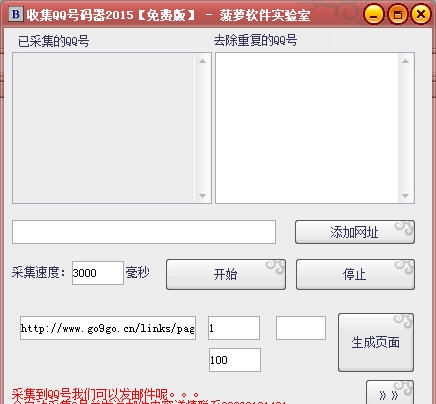This screenshot has height=404, width=436.
Task: Click the http://www.go9go.cn/links/pag URL template field
Action: [x=108, y=328]
